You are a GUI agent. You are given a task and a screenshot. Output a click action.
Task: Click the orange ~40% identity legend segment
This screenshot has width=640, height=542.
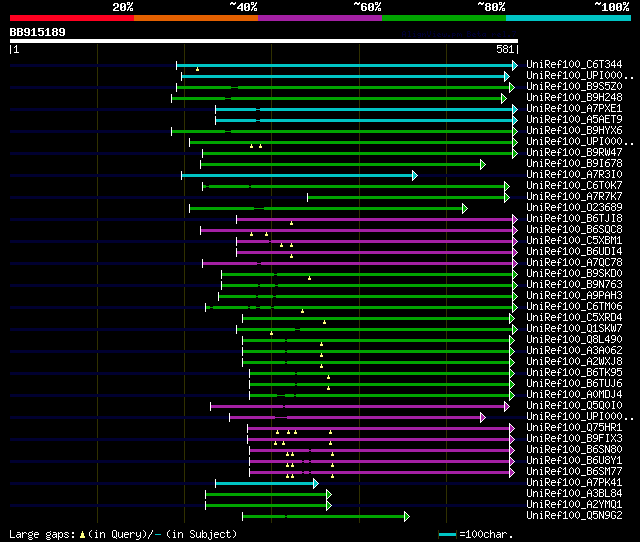pyautogui.click(x=196, y=18)
